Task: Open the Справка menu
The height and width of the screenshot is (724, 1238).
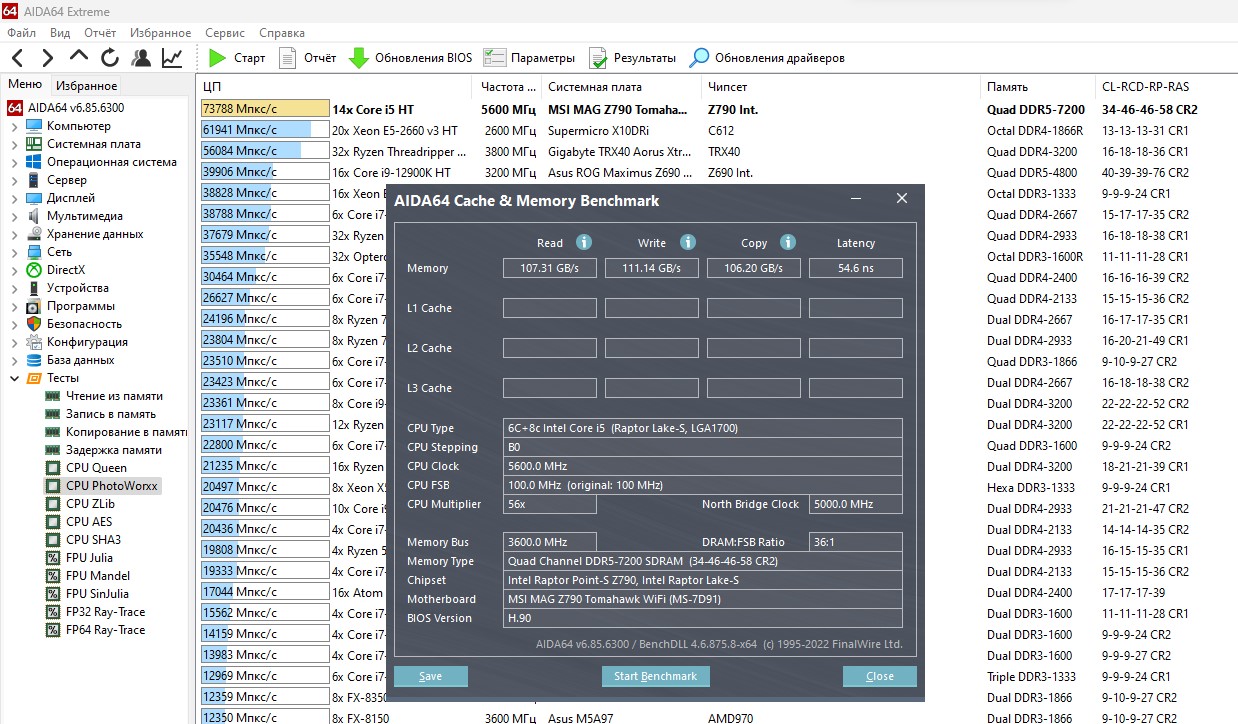Action: click(x=282, y=33)
